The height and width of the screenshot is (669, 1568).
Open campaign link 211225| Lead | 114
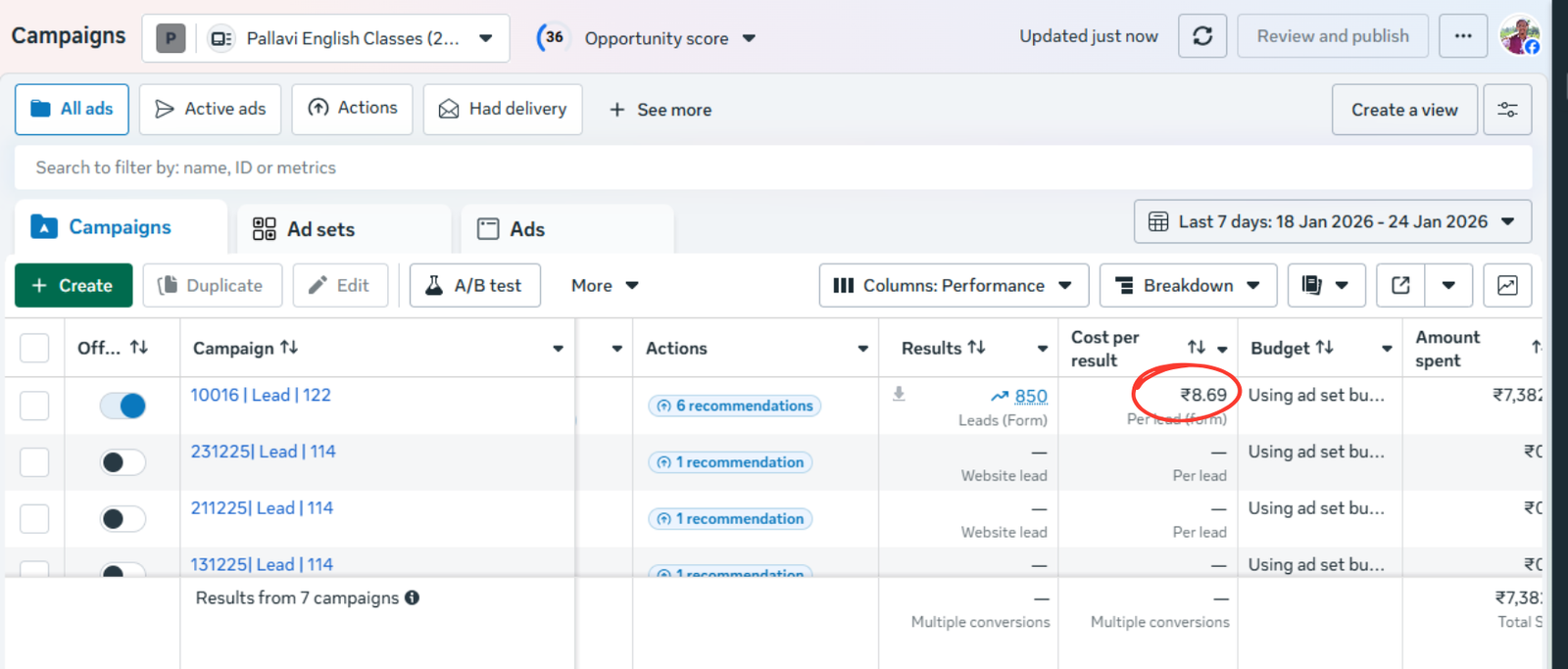point(262,508)
